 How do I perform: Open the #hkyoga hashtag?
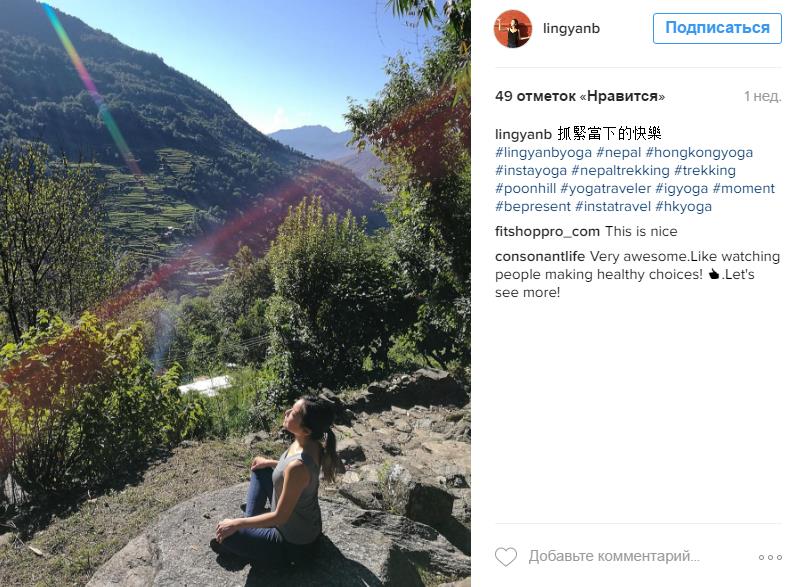tap(683, 206)
